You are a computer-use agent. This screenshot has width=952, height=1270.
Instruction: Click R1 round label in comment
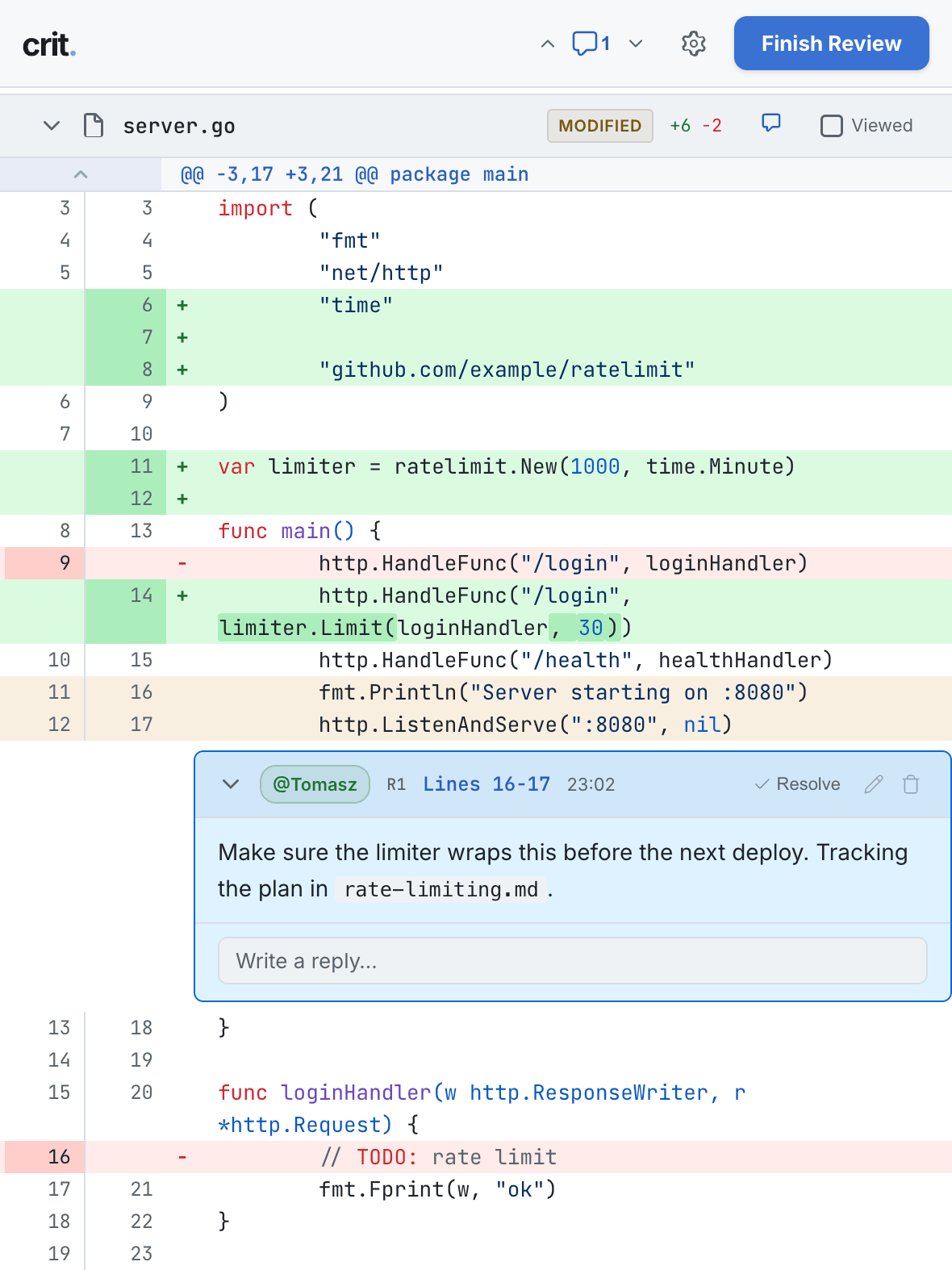point(396,784)
